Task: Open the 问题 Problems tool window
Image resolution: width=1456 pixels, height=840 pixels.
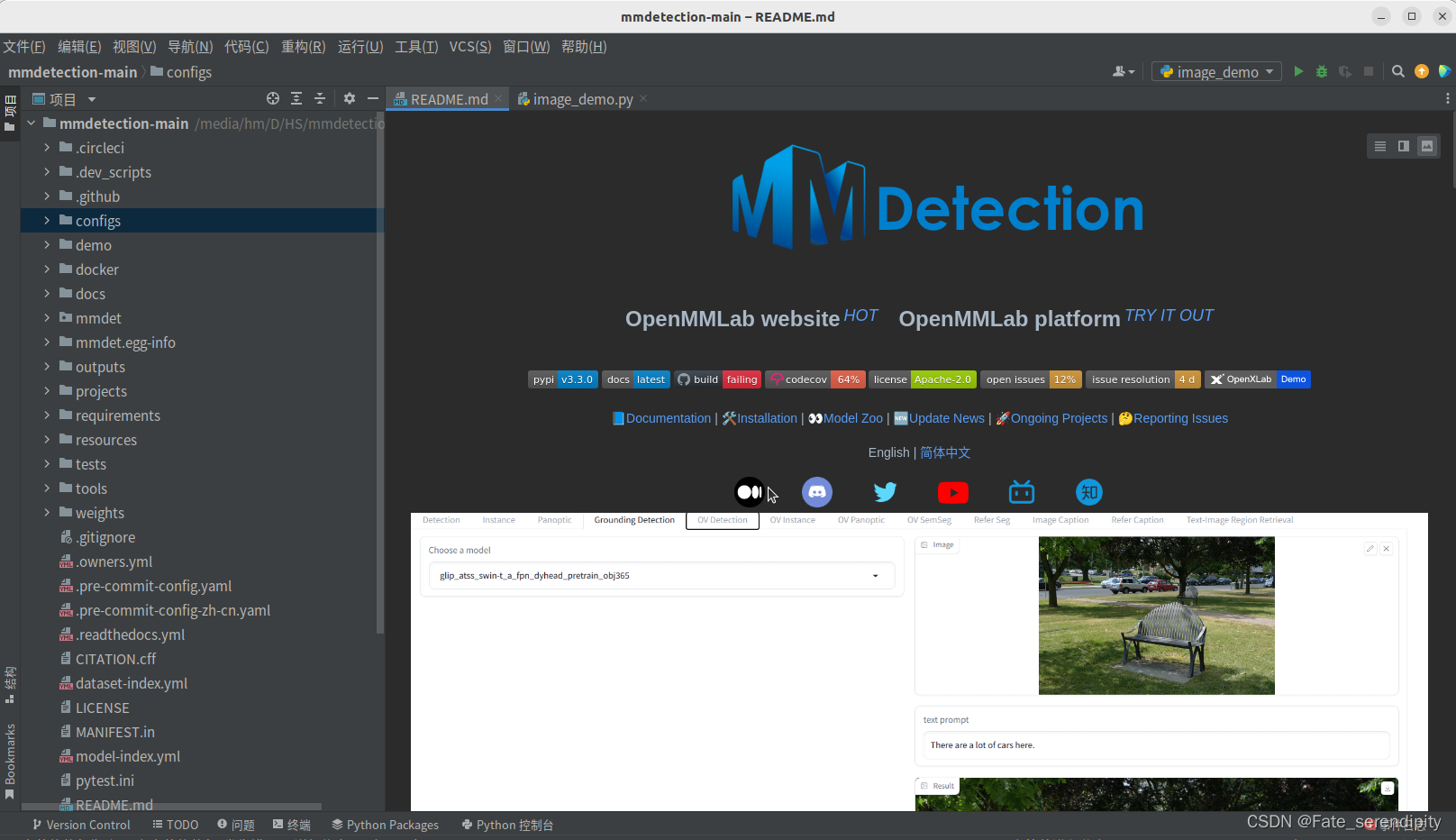Action: 236,825
